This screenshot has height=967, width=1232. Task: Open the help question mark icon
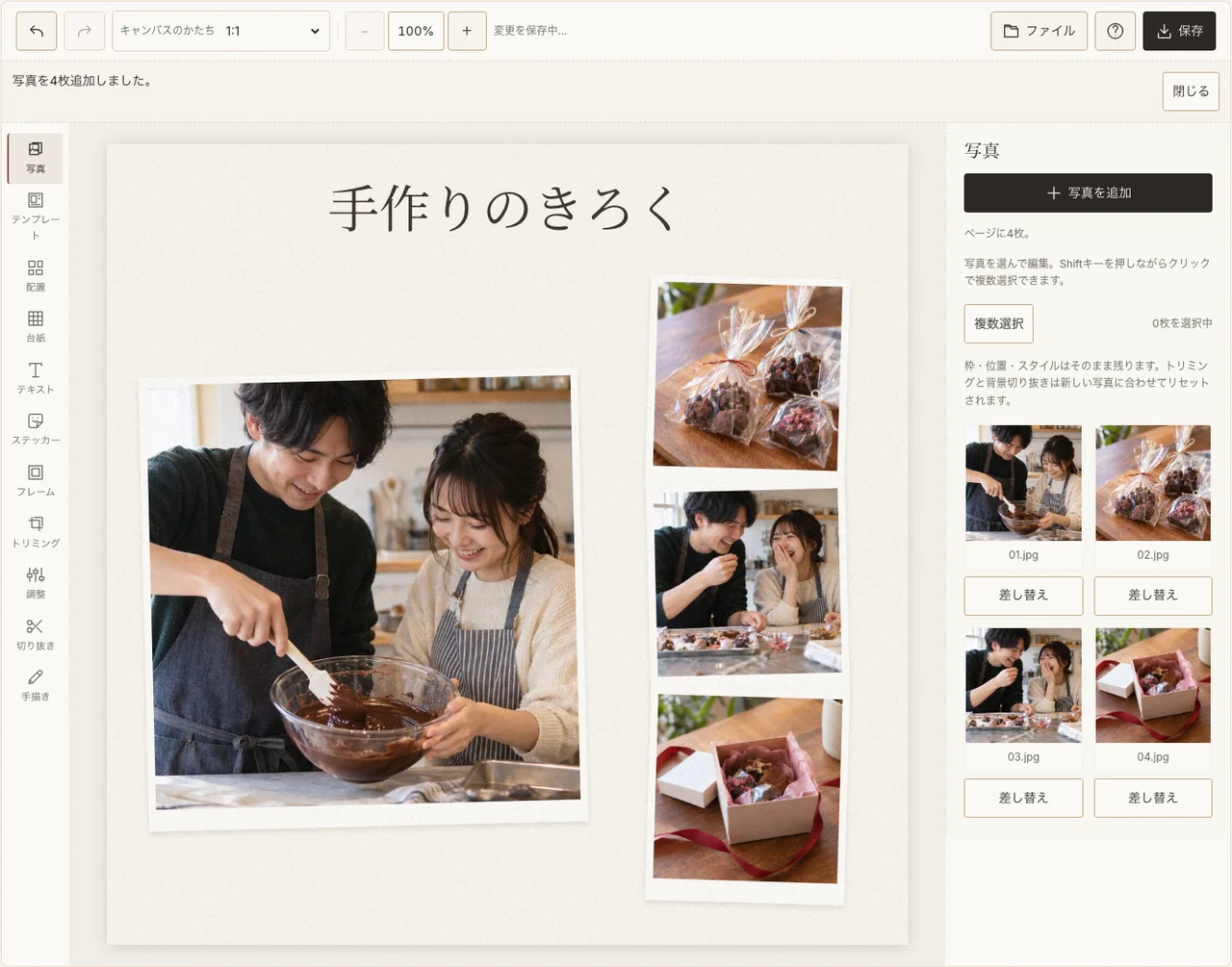1116,31
